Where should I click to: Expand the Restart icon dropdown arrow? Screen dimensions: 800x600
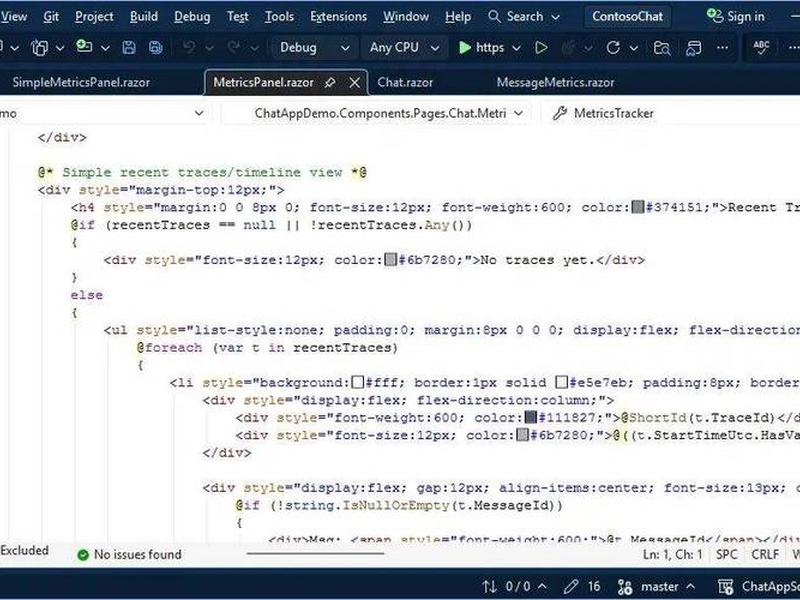[634, 48]
